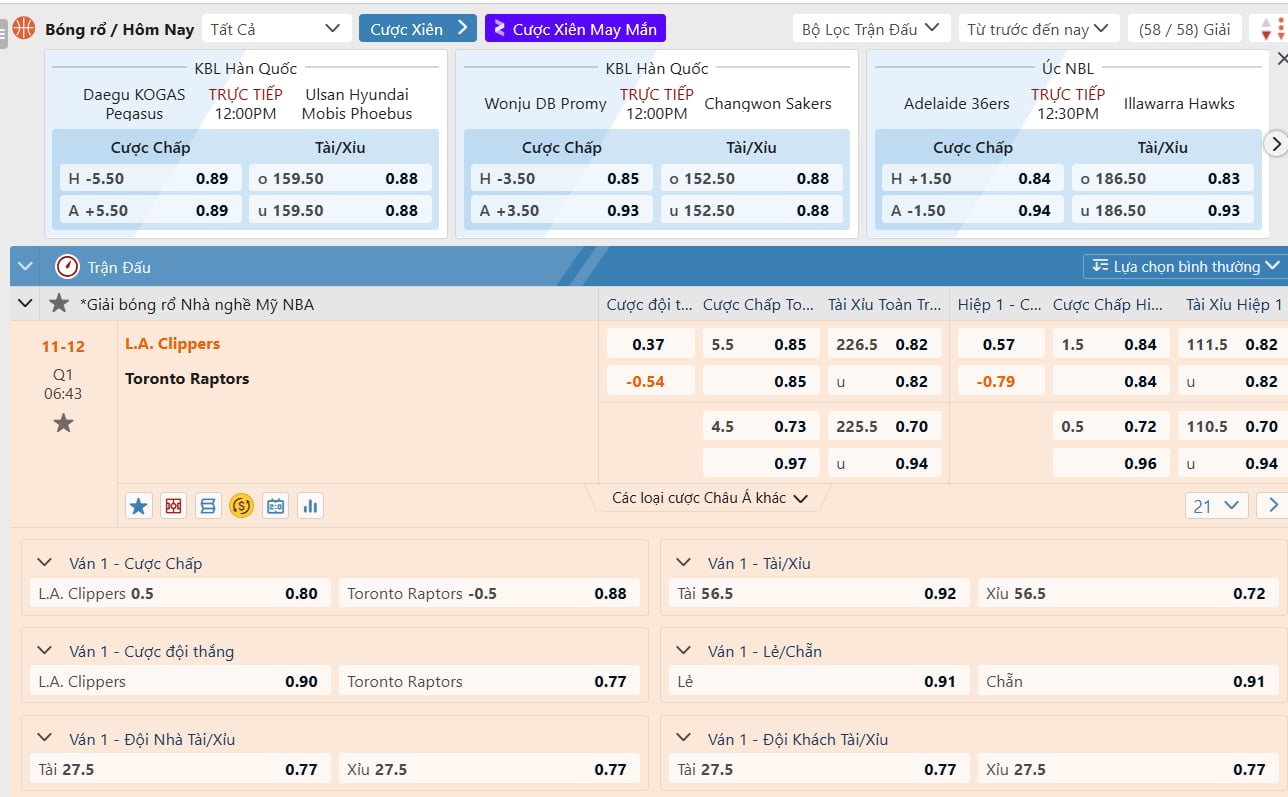Select first half handicap 1.5 odds 0.84

[1111, 344]
